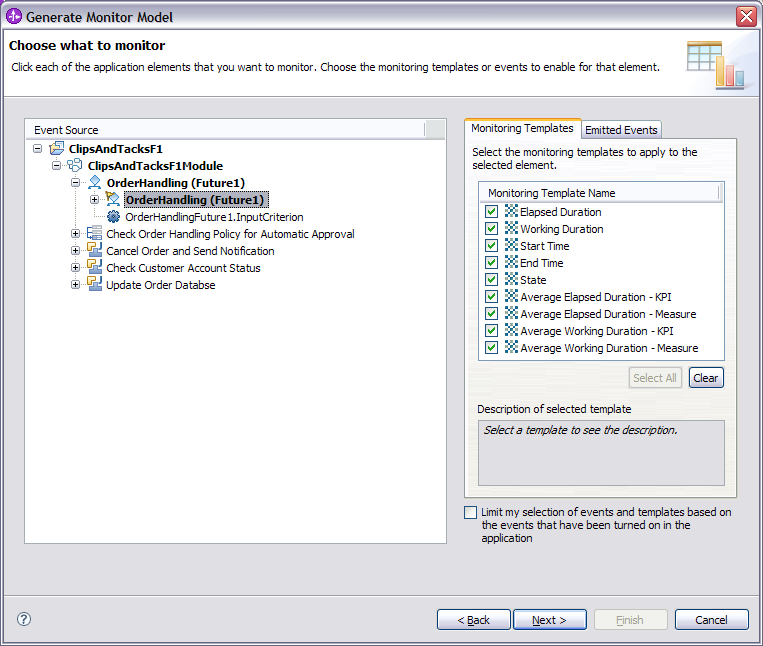Click the Event Source column header
This screenshot has height=646, width=763.
(227, 130)
